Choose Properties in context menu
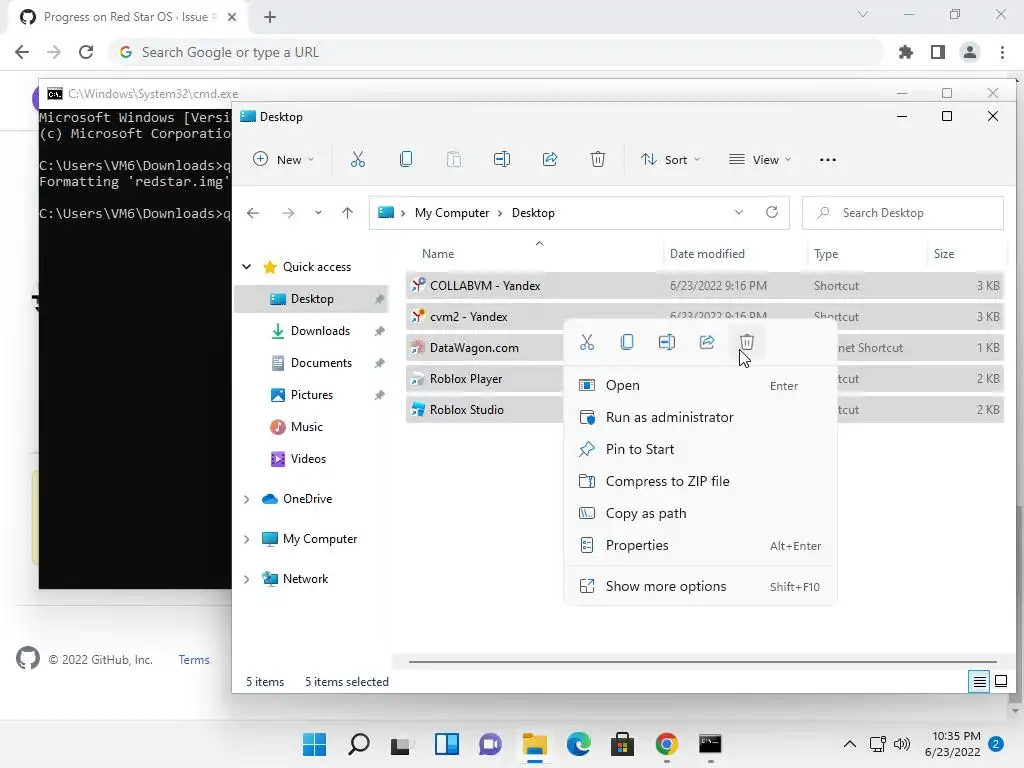The width and height of the screenshot is (1024, 768). pos(700,545)
